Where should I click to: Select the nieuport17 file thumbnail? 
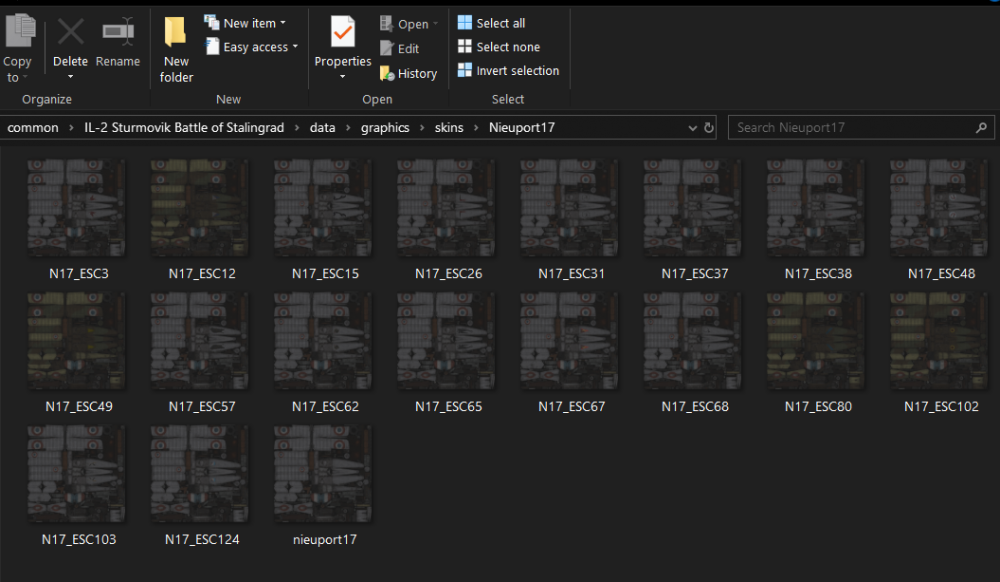pos(324,476)
